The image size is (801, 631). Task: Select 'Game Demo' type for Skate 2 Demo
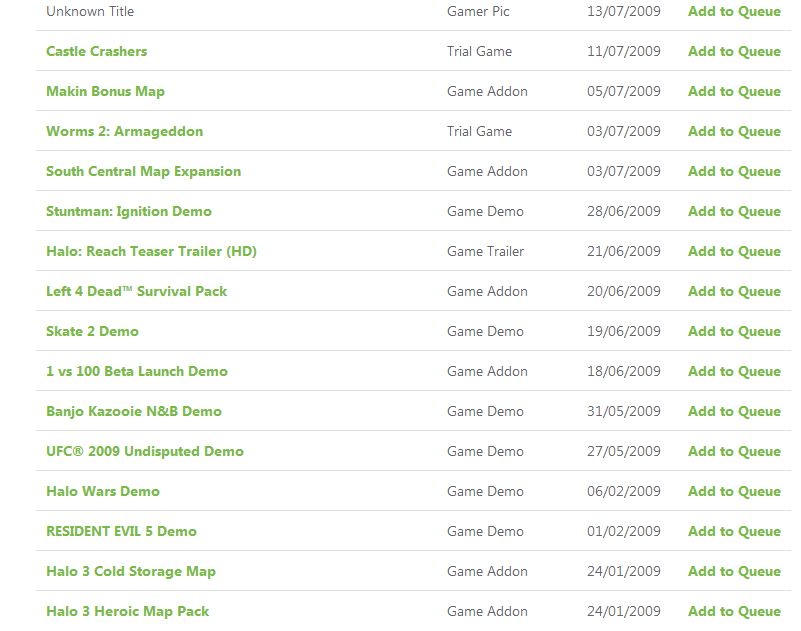[485, 331]
